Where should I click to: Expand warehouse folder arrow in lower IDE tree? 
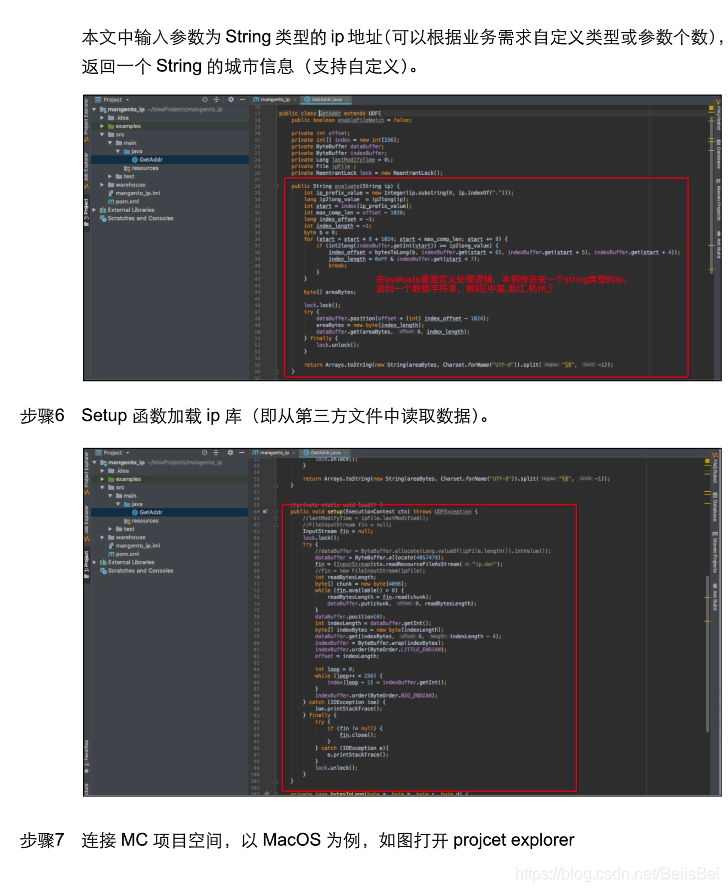(x=102, y=538)
